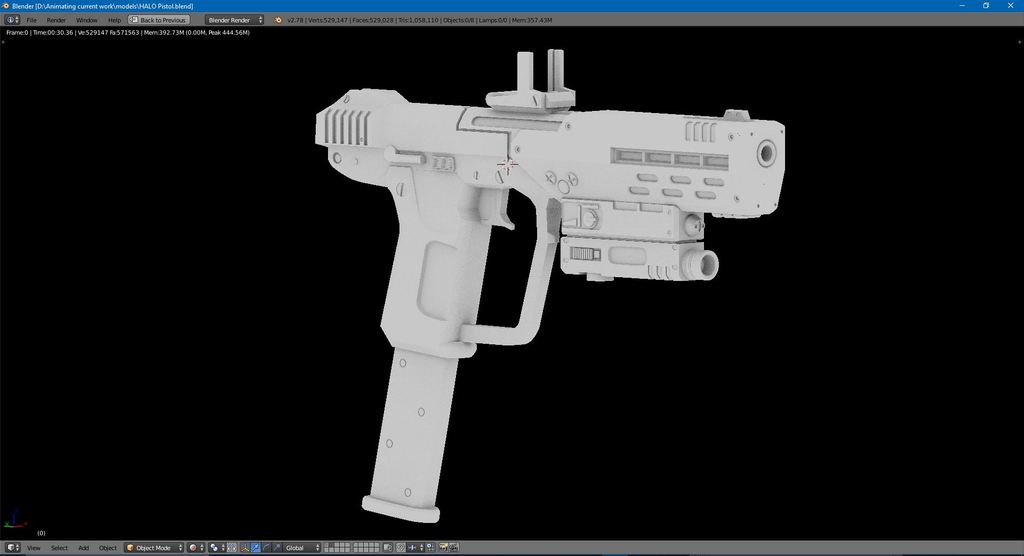Image resolution: width=1024 pixels, height=556 pixels.
Task: Enable the rotate manipulator arc
Action: click(x=266, y=548)
